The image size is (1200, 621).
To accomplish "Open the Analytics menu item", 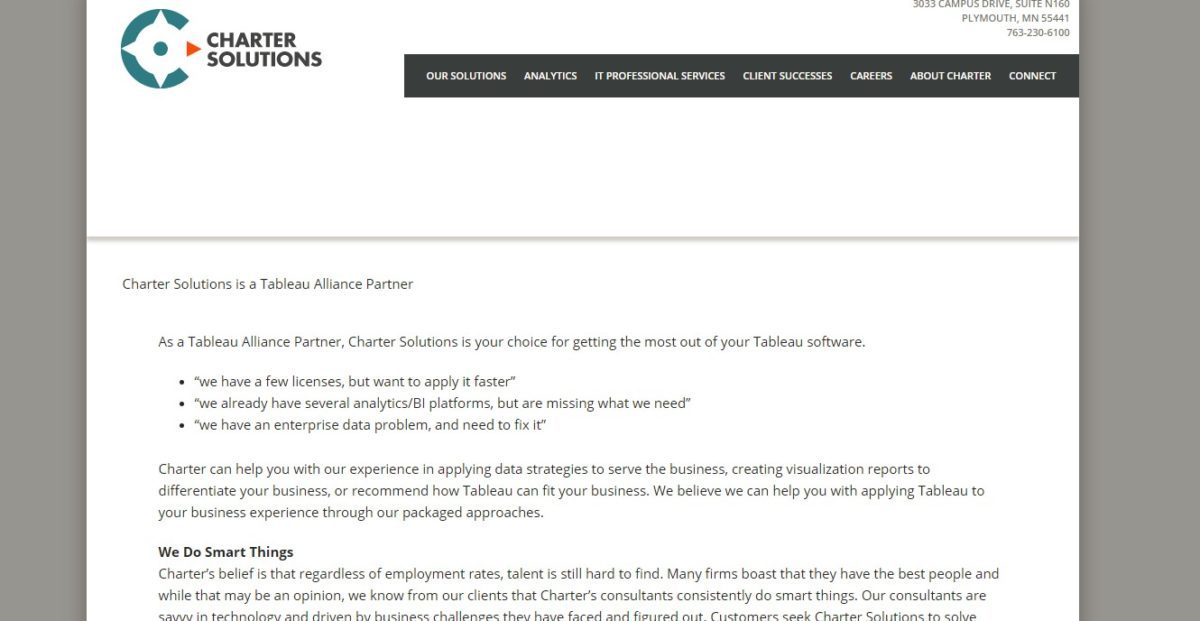I will click(550, 76).
